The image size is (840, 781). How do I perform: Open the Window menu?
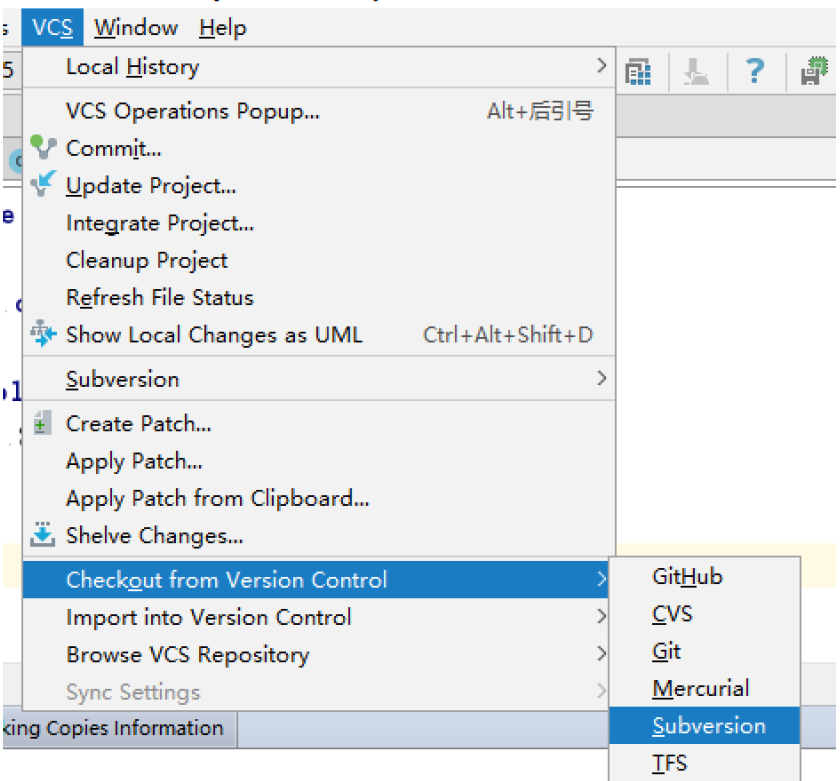pos(136,27)
